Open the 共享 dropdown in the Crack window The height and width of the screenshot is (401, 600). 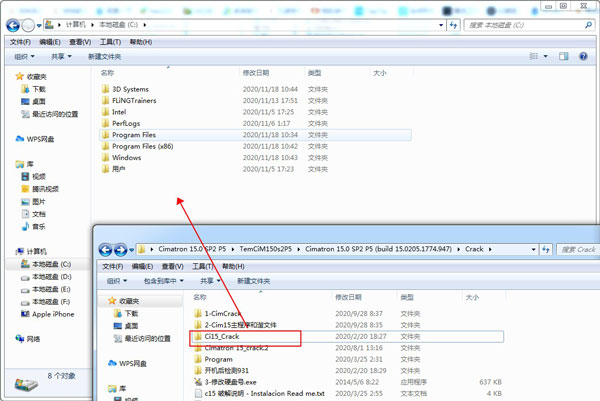tap(210, 281)
